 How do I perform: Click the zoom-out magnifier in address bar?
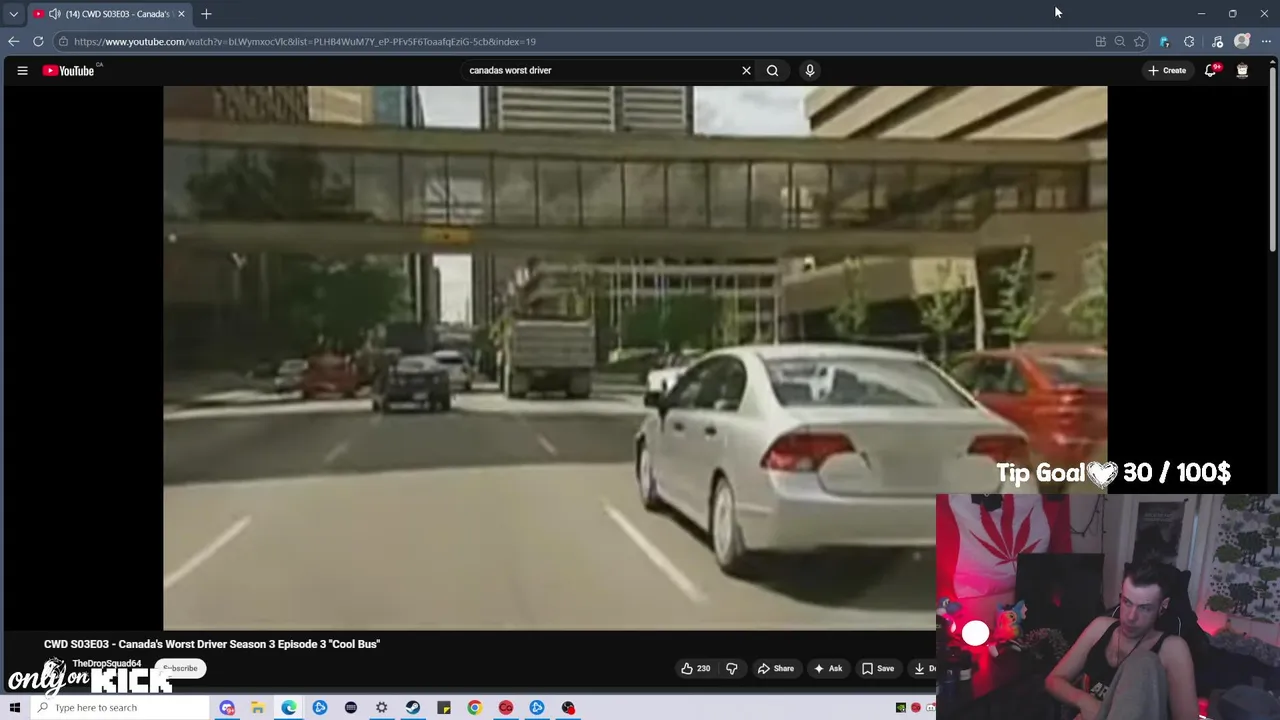coord(1120,41)
